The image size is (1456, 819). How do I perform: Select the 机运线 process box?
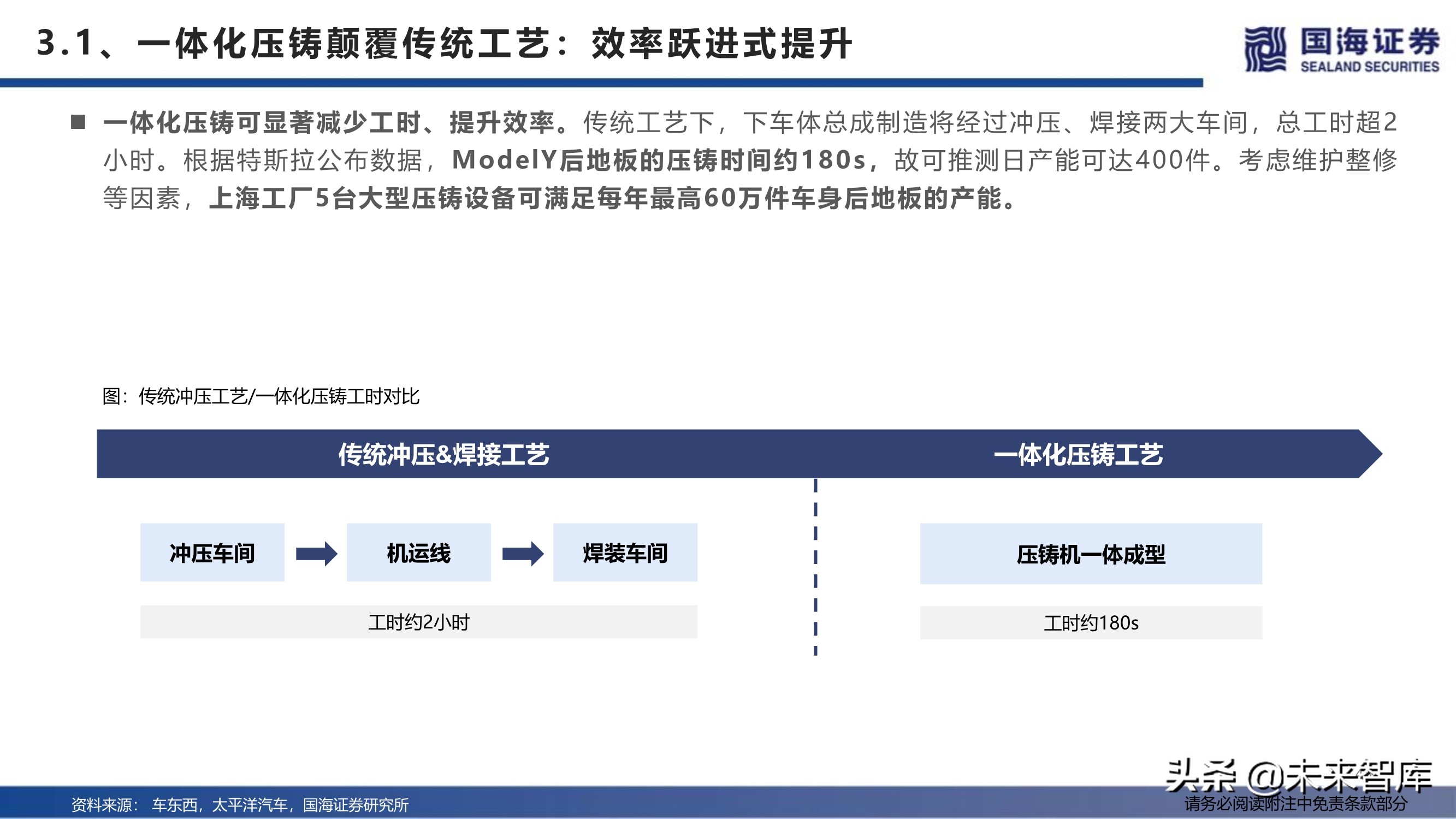click(x=419, y=553)
